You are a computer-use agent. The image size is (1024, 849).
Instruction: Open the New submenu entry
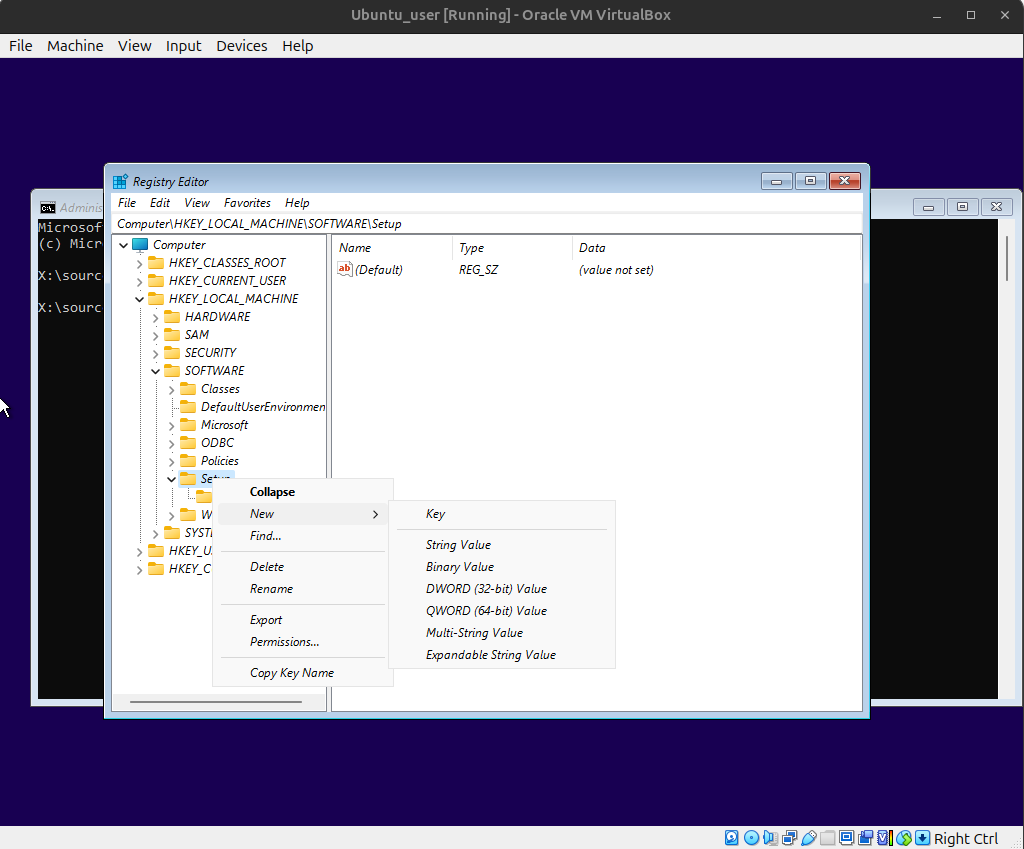point(303,514)
